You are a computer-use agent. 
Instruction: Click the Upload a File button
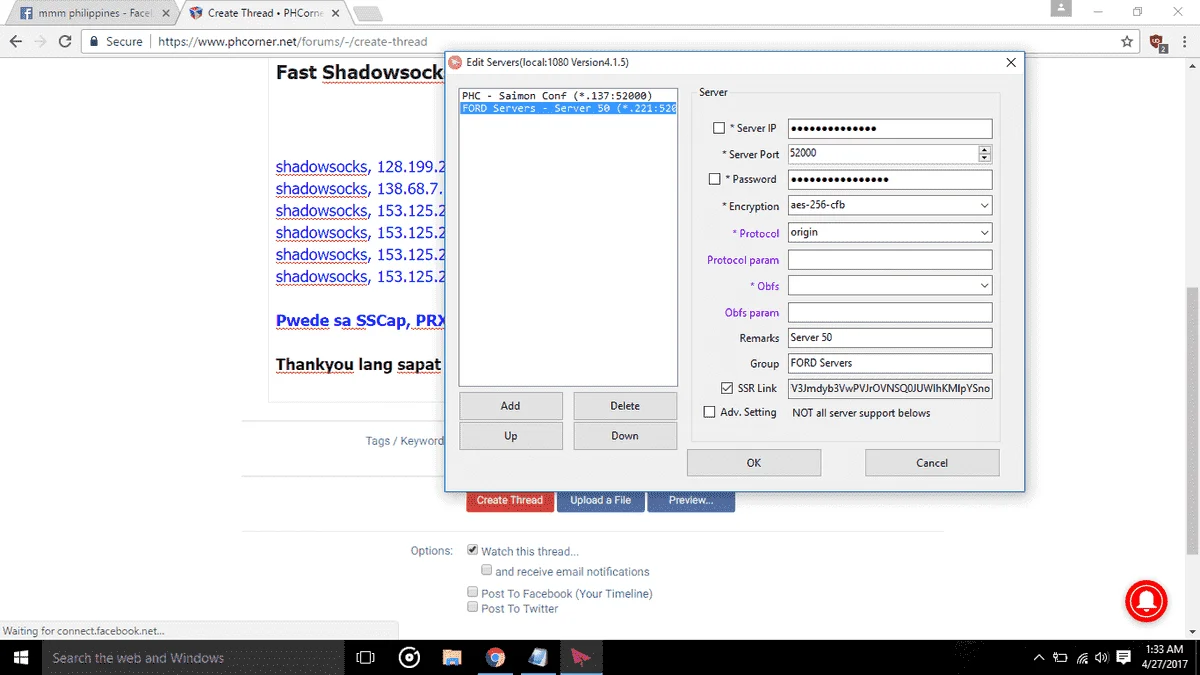click(601, 500)
